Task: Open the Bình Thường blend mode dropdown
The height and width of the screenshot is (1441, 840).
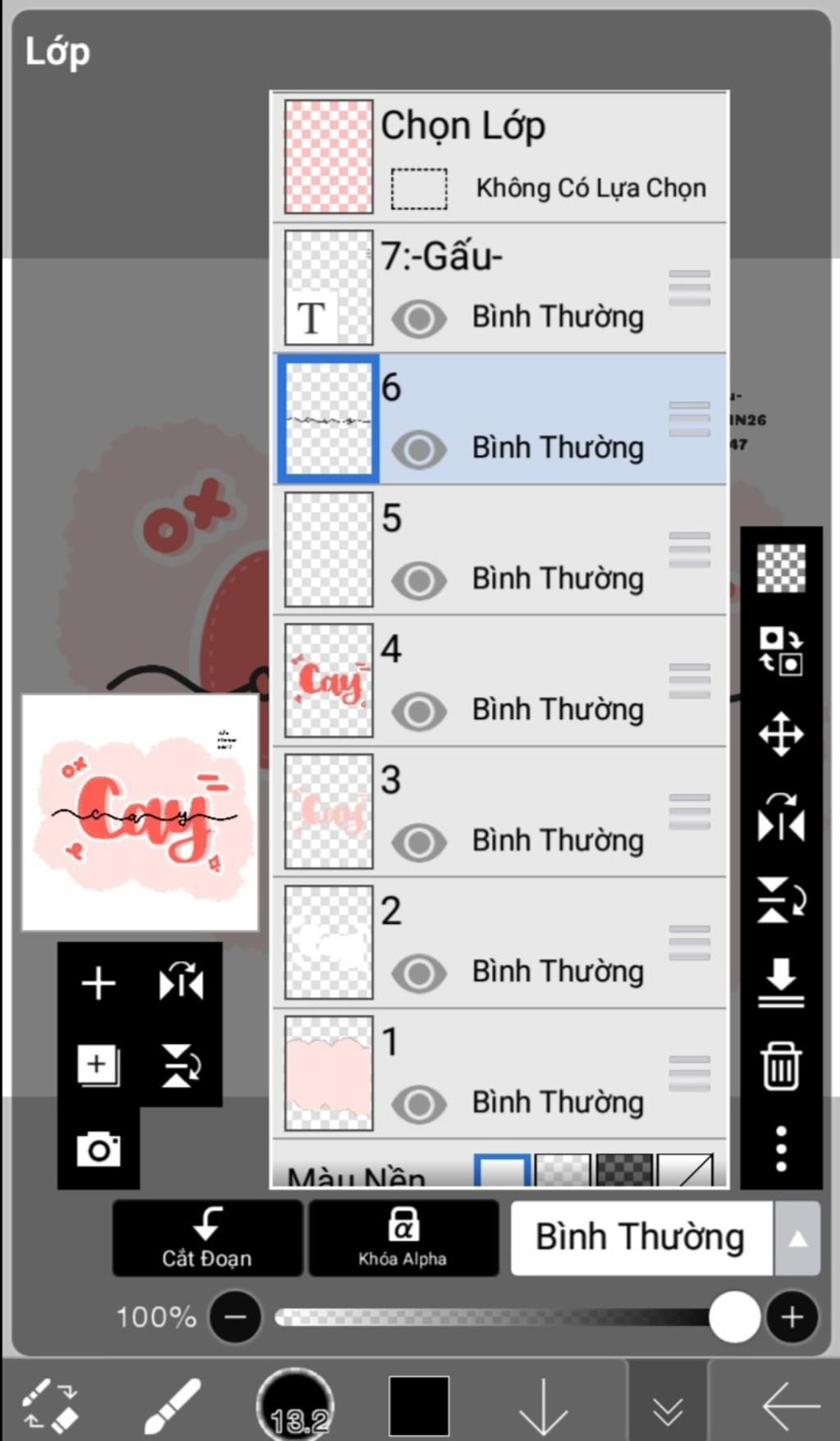Action: pyautogui.click(x=641, y=1237)
